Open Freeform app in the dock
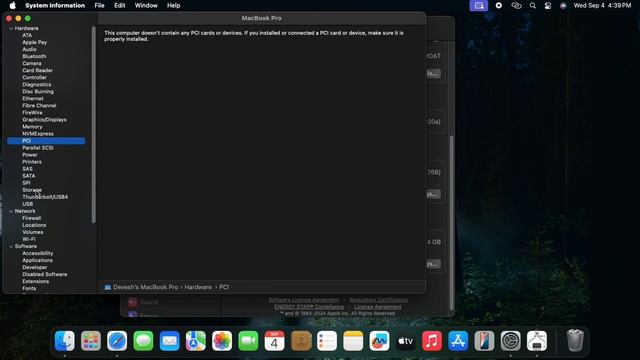640x360 pixels. click(379, 340)
